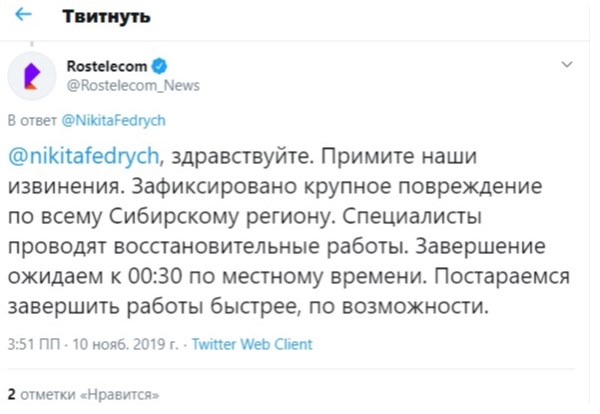The width and height of the screenshot is (600, 414).
Task: Expand the tweet options chevron
Action: [x=567, y=65]
